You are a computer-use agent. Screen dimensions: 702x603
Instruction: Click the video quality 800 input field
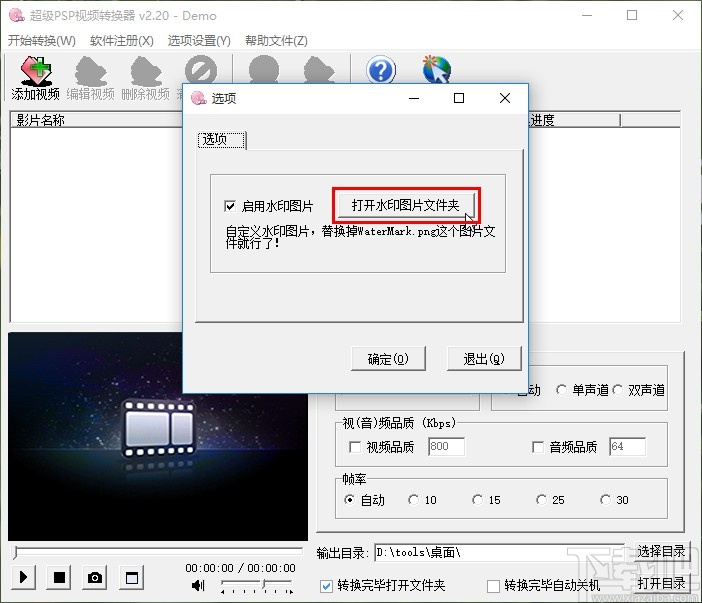tap(446, 446)
